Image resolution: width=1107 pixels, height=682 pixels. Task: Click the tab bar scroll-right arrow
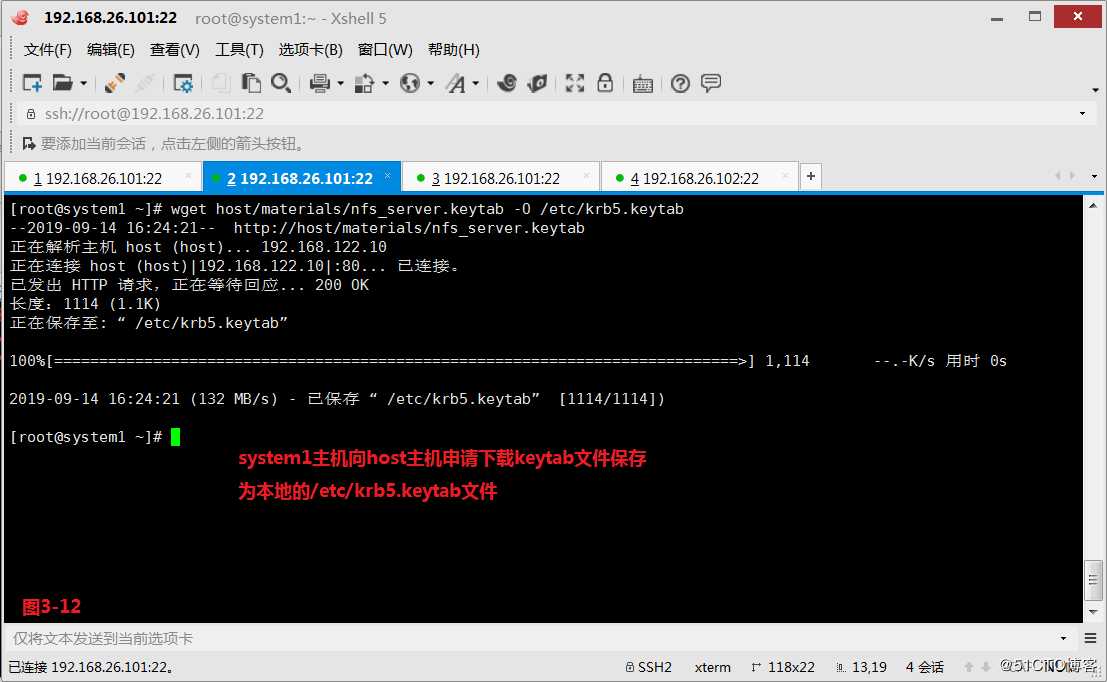1072,176
